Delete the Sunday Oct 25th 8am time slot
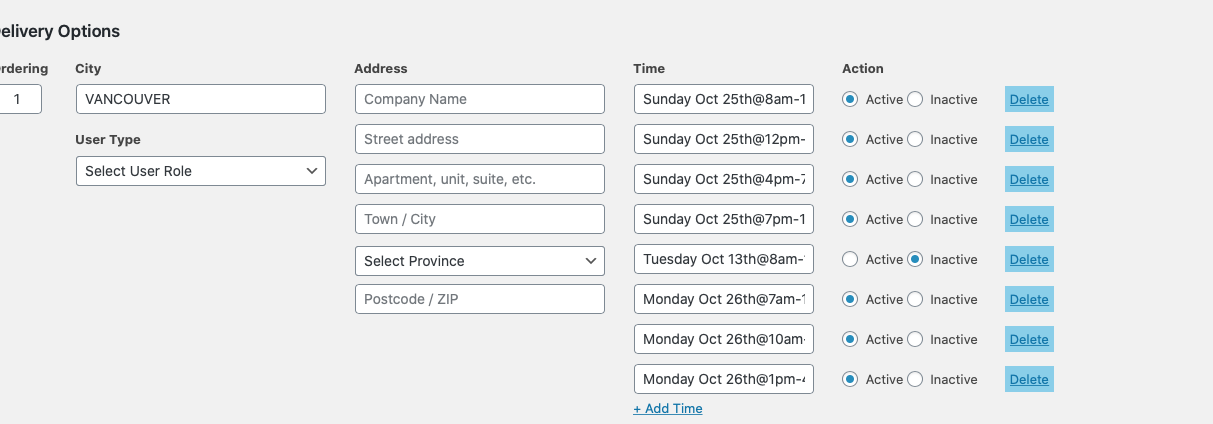 pyautogui.click(x=1029, y=99)
